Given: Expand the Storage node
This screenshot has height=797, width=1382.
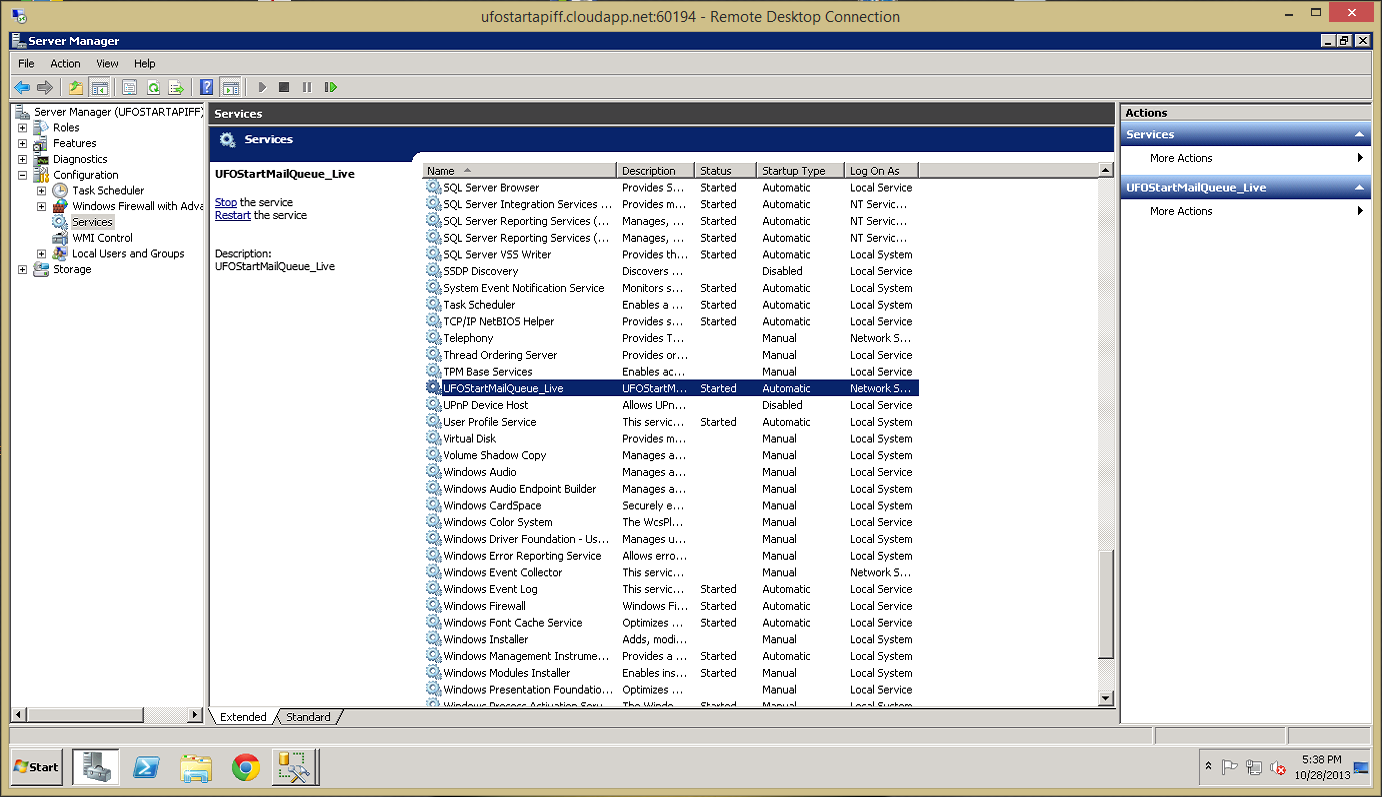Looking at the screenshot, I should [x=23, y=270].
